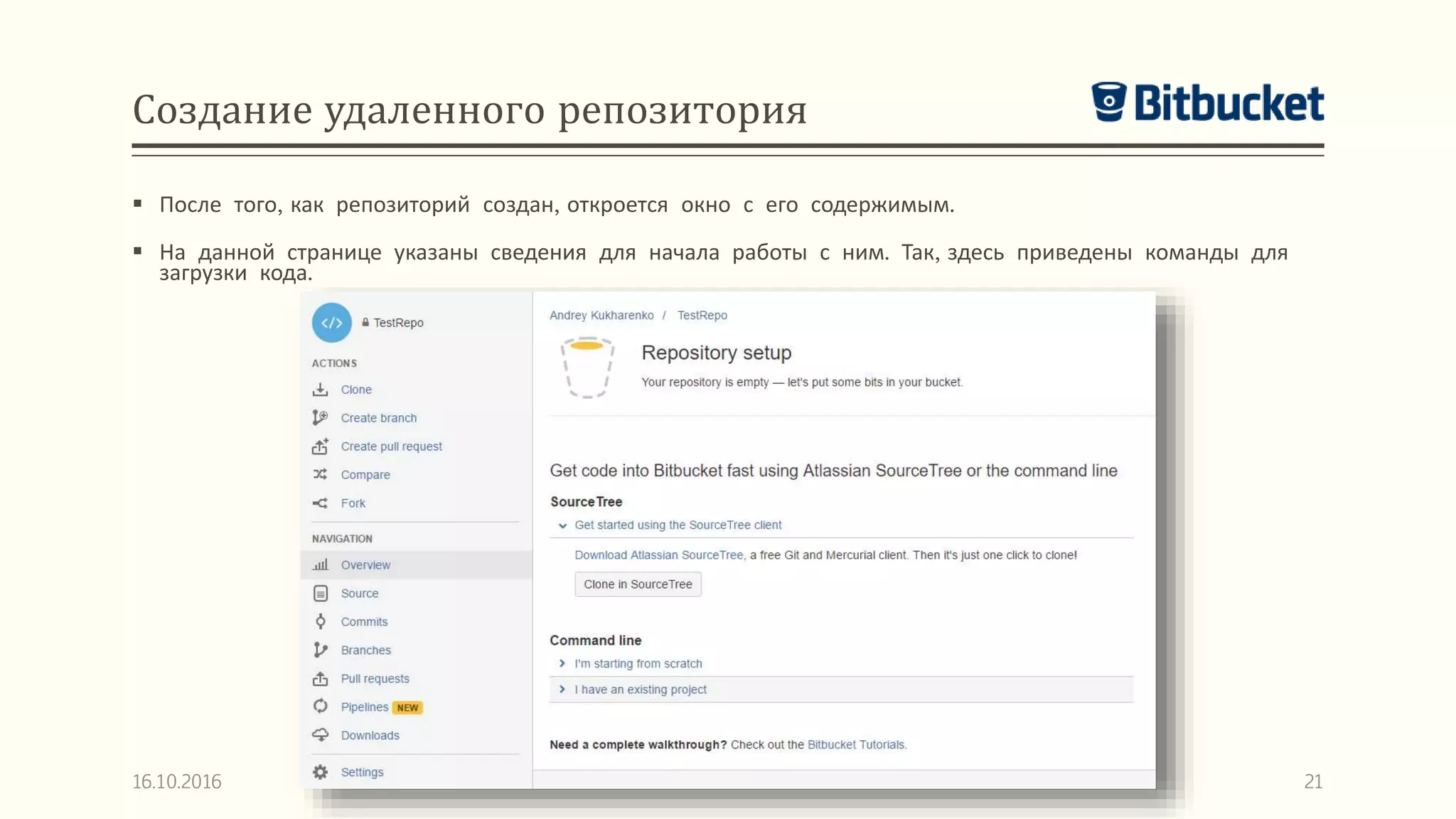Click the slide page number 21
Viewport: 1456px width, 819px height.
[x=1314, y=781]
